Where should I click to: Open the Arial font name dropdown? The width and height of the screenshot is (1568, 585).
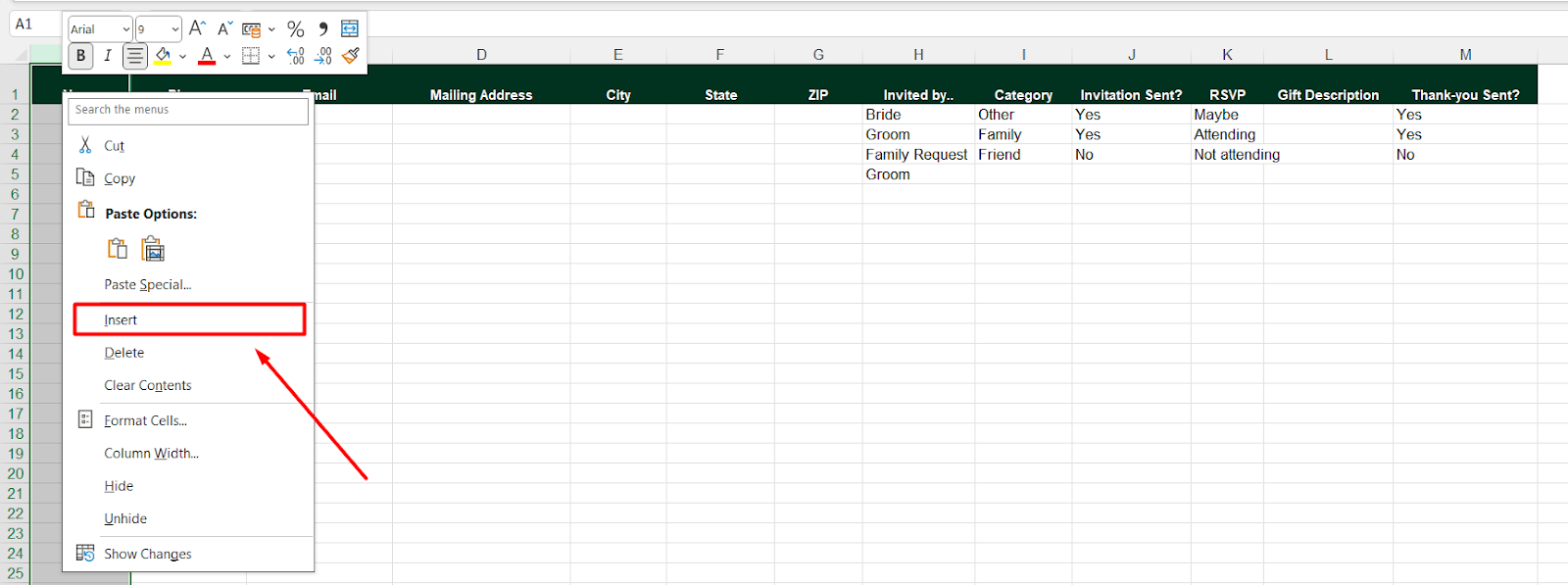125,29
